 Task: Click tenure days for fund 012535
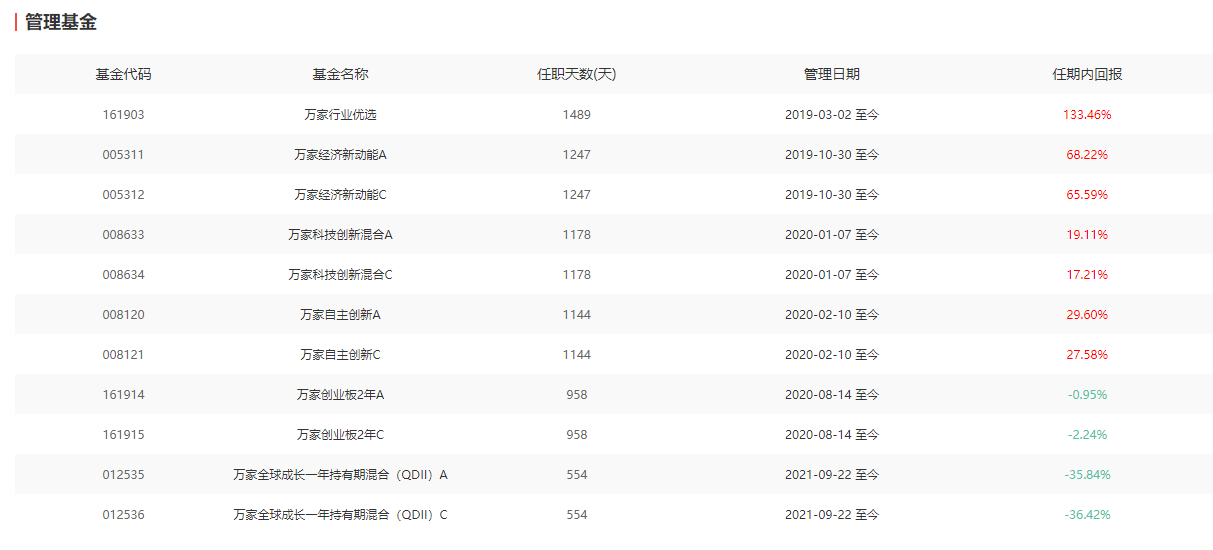tap(577, 475)
